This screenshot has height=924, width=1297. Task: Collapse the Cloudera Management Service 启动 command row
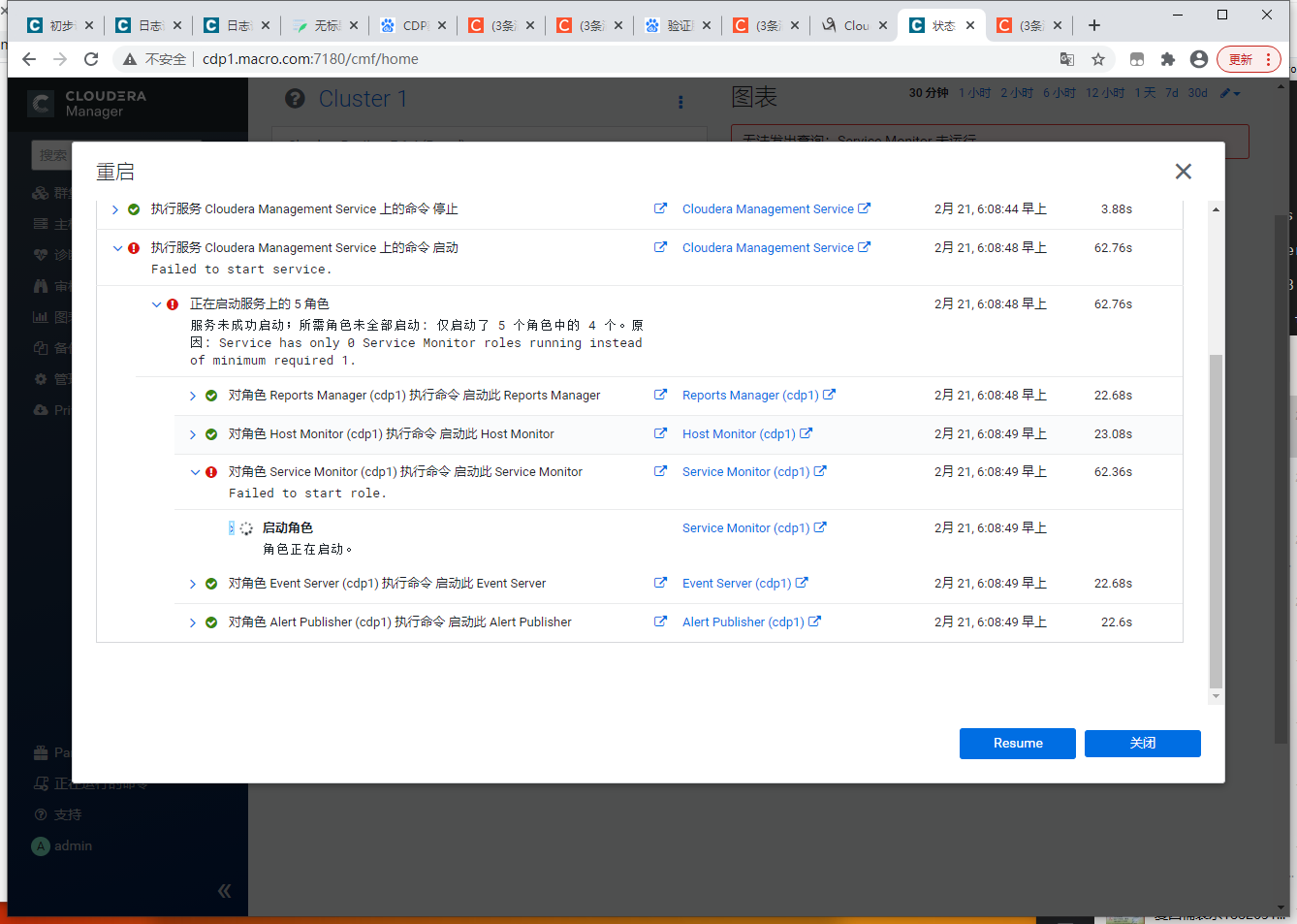[117, 248]
